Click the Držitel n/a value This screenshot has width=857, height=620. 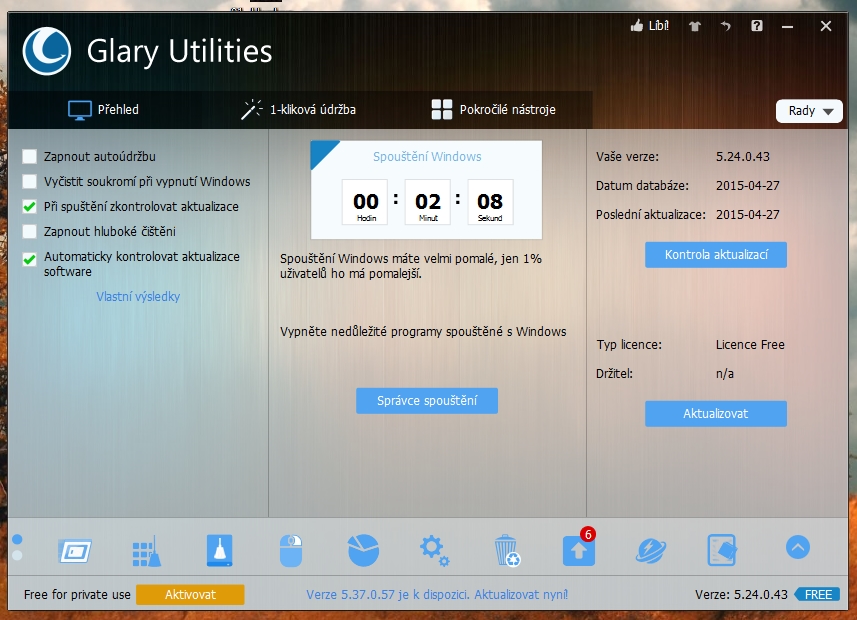click(x=725, y=374)
